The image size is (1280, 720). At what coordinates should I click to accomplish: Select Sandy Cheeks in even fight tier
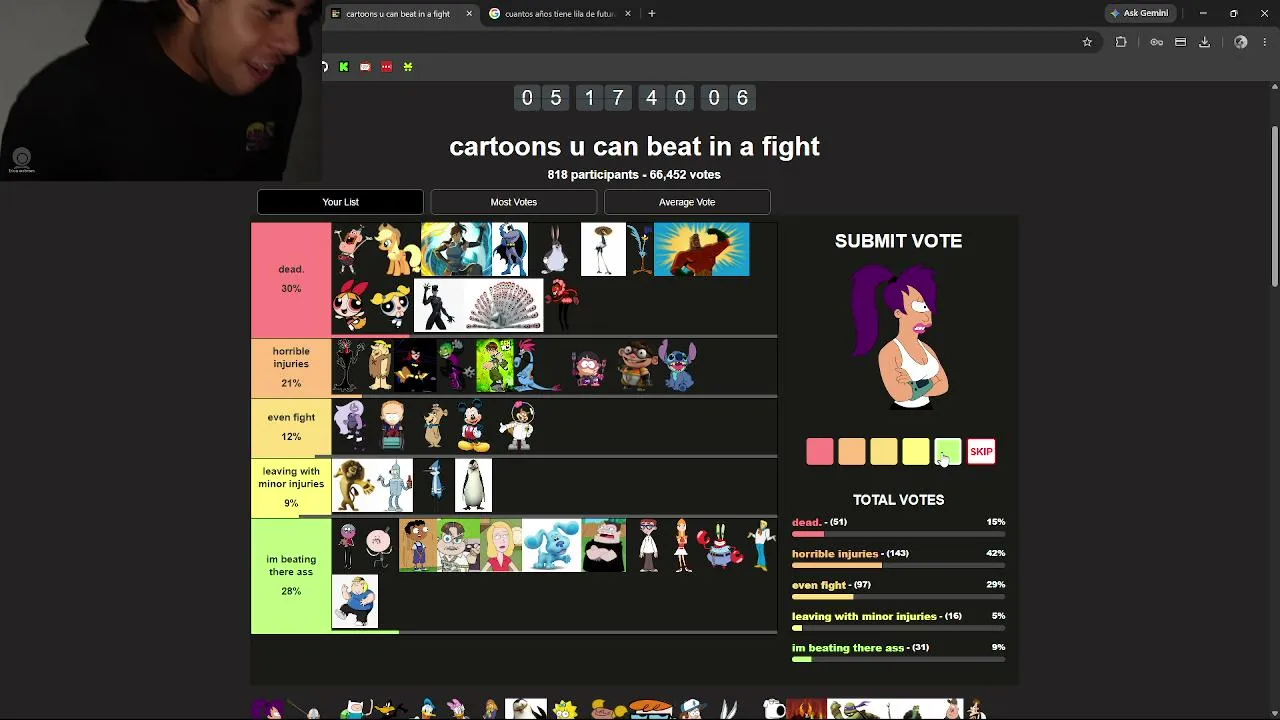518,426
